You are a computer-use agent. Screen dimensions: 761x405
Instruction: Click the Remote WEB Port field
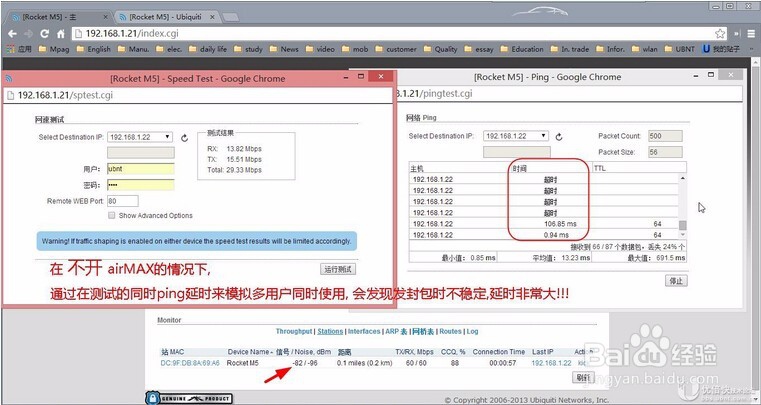pyautogui.click(x=122, y=201)
